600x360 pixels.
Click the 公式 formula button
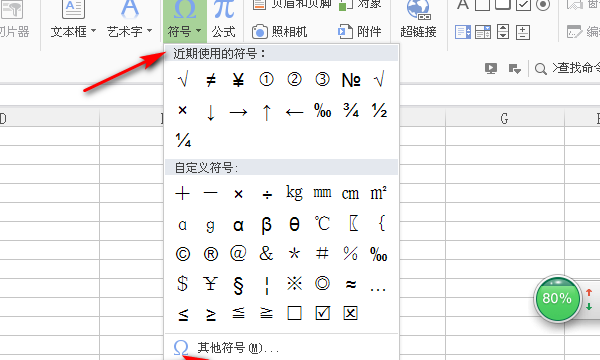(x=224, y=21)
